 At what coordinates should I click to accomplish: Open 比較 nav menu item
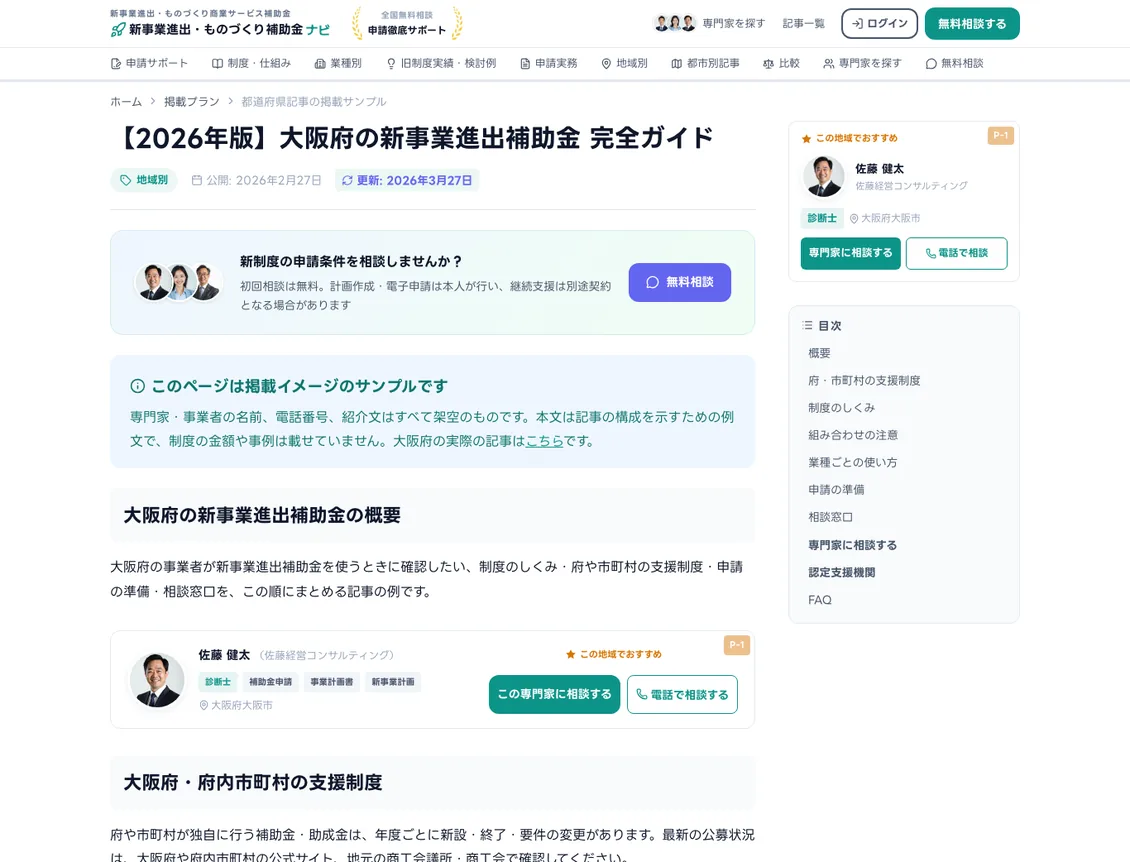(x=781, y=63)
